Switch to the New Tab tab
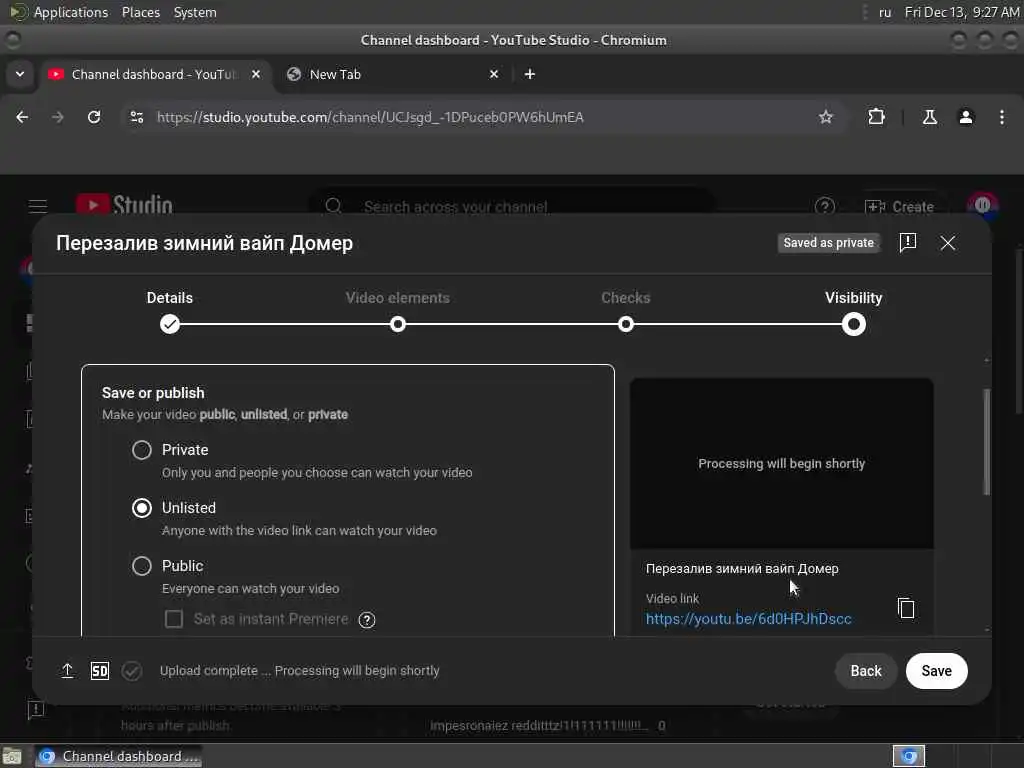This screenshot has height=768, width=1024. (392, 74)
